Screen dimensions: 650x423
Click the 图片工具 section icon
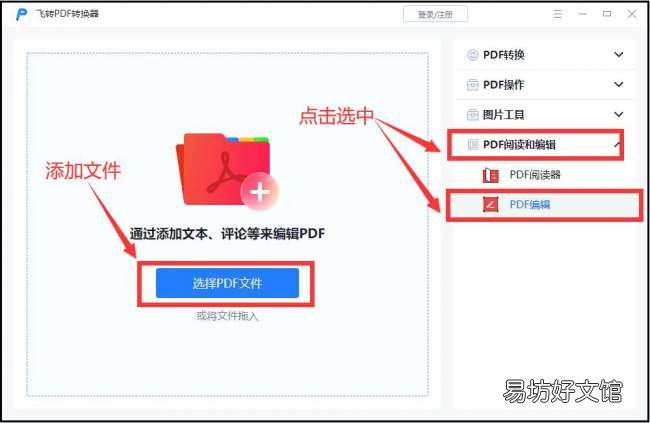473,114
